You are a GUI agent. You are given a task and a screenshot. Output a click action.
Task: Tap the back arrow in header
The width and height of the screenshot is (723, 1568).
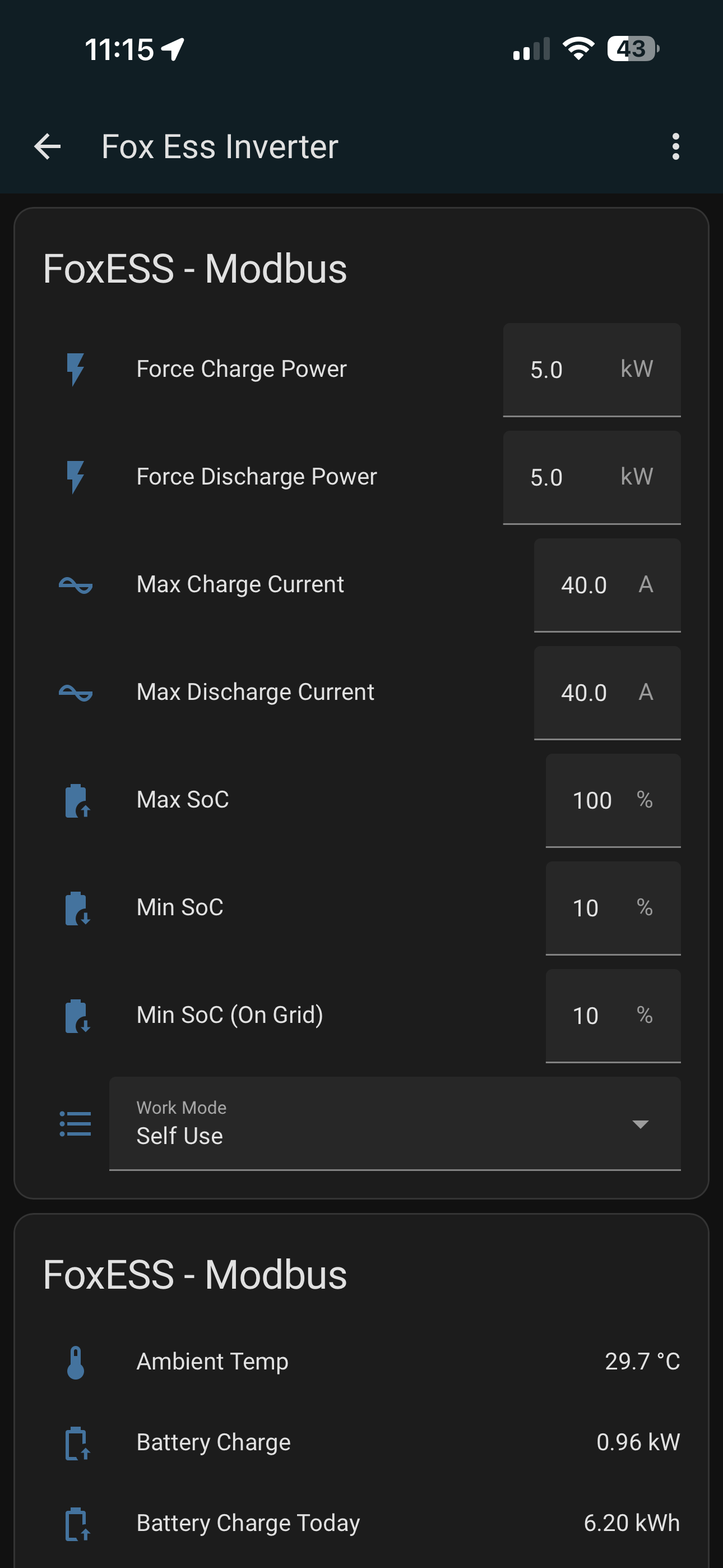click(x=48, y=147)
